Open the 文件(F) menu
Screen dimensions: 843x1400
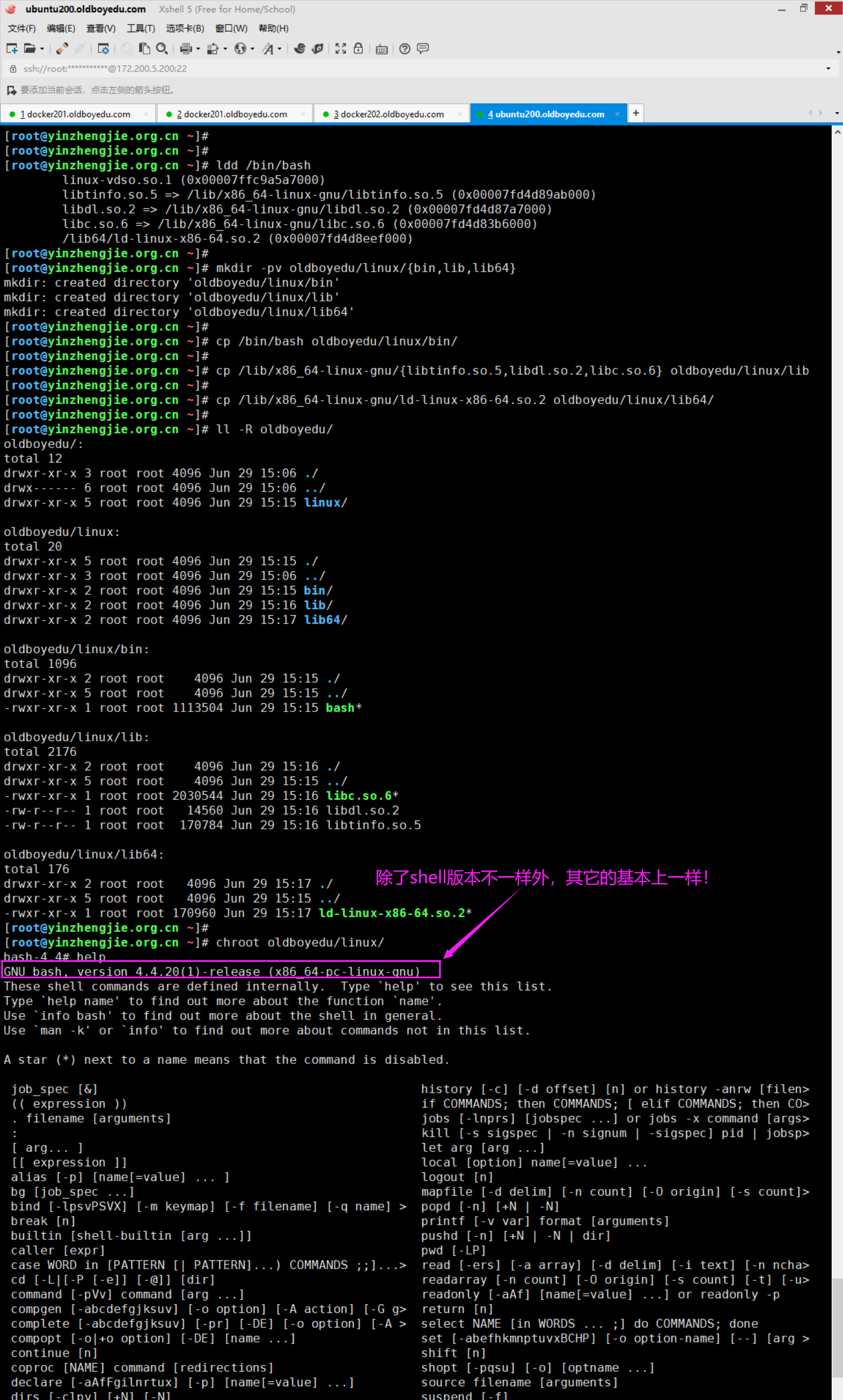pyautogui.click(x=22, y=28)
